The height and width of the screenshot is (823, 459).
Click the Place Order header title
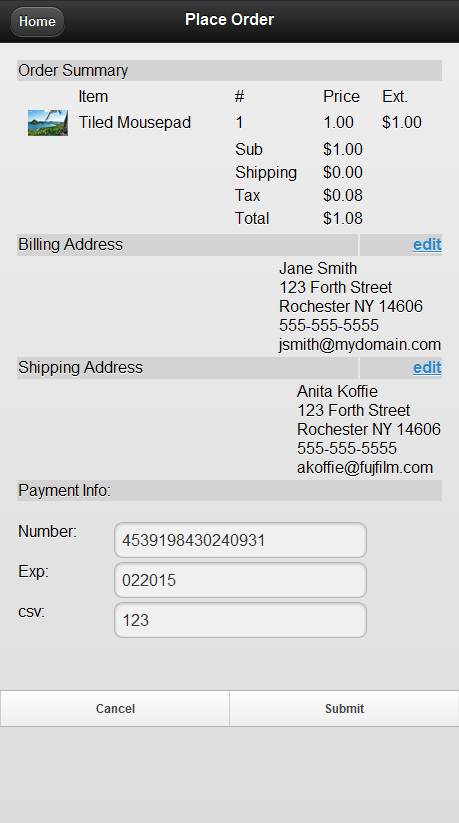click(230, 19)
